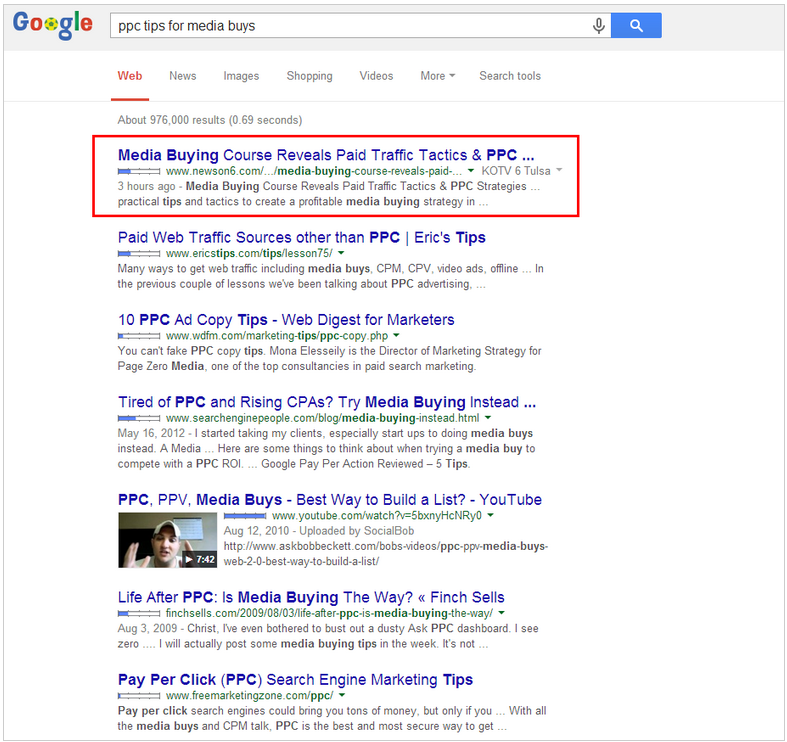Open PPC, PPV, Media Buys YouTube result

(330, 500)
